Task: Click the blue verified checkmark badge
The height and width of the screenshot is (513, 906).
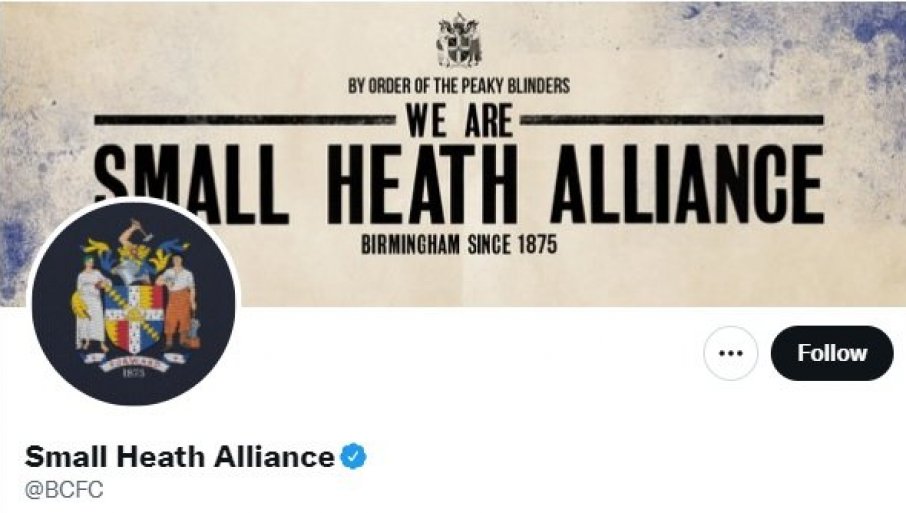Action: tap(353, 456)
